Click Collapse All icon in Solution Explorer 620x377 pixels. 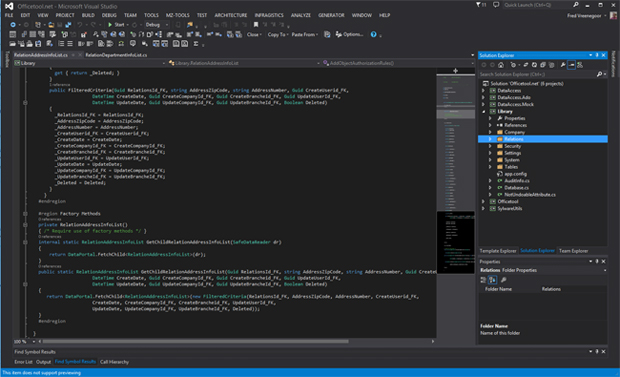[543, 65]
